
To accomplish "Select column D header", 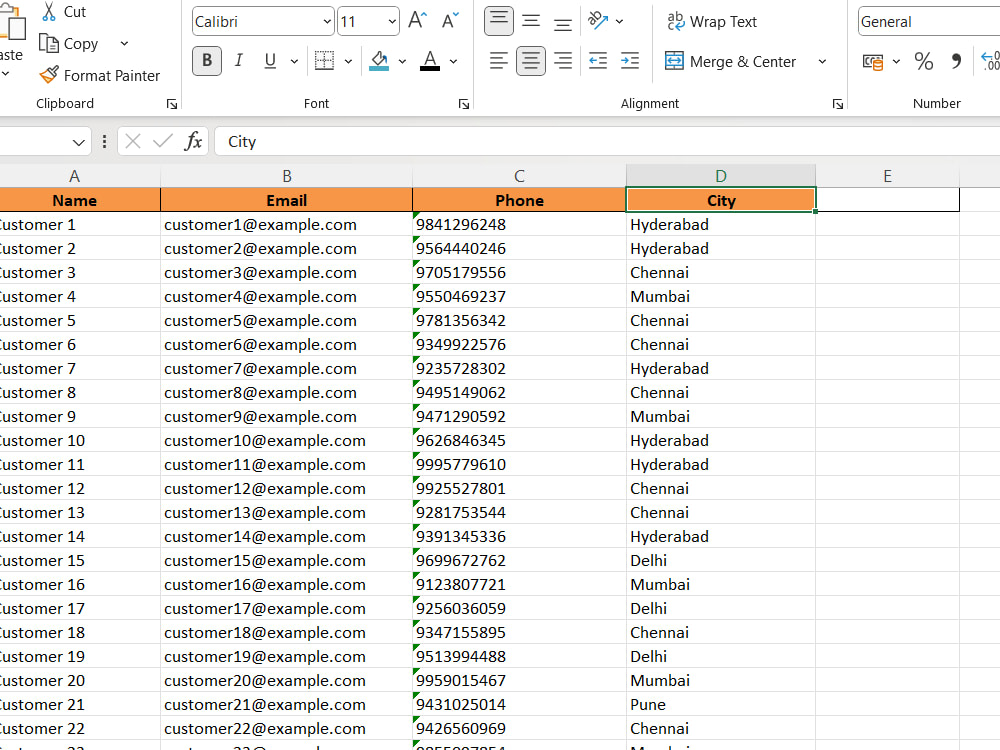I will pyautogui.click(x=721, y=176).
